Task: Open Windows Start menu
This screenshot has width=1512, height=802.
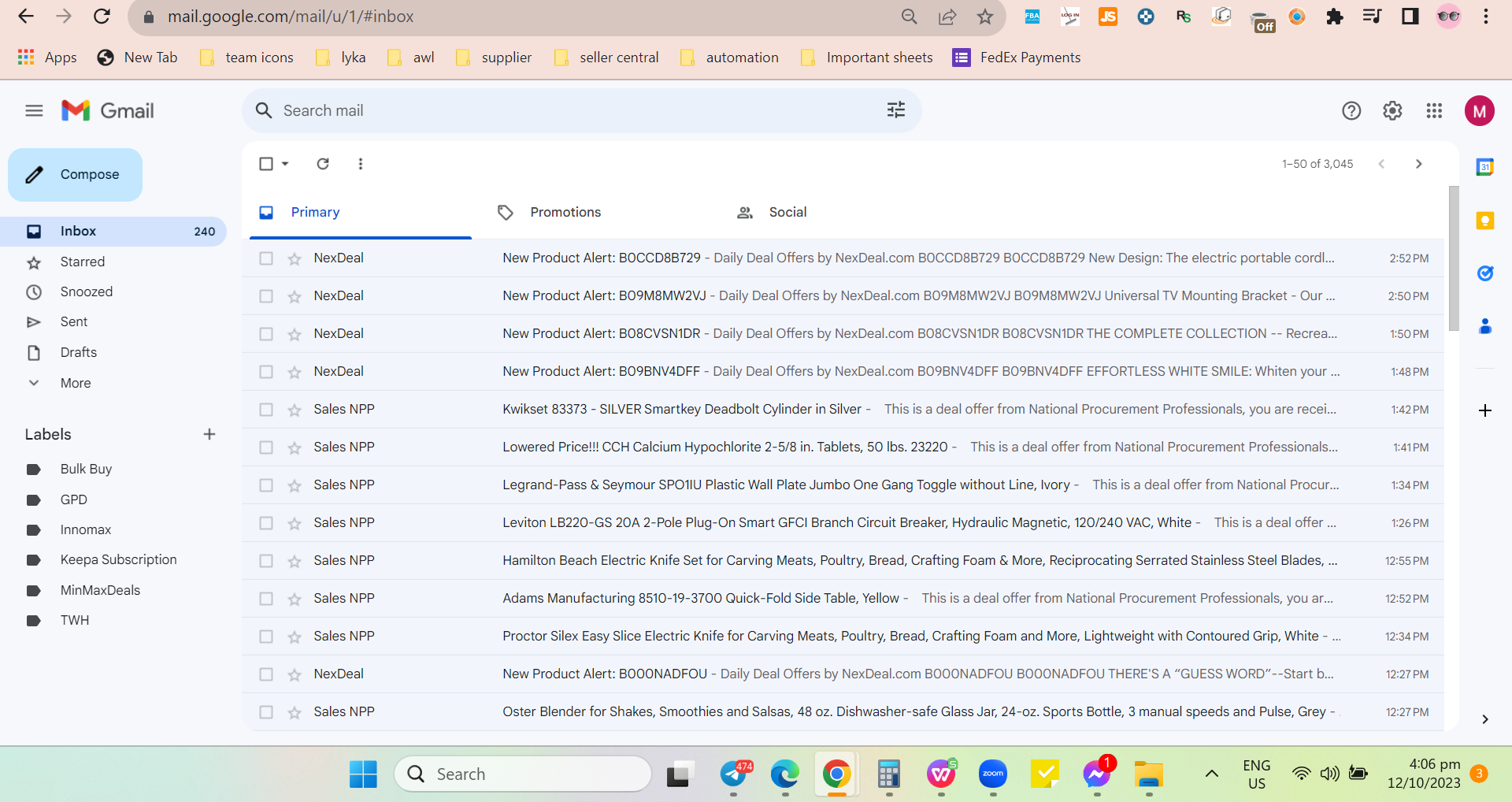Action: point(363,774)
